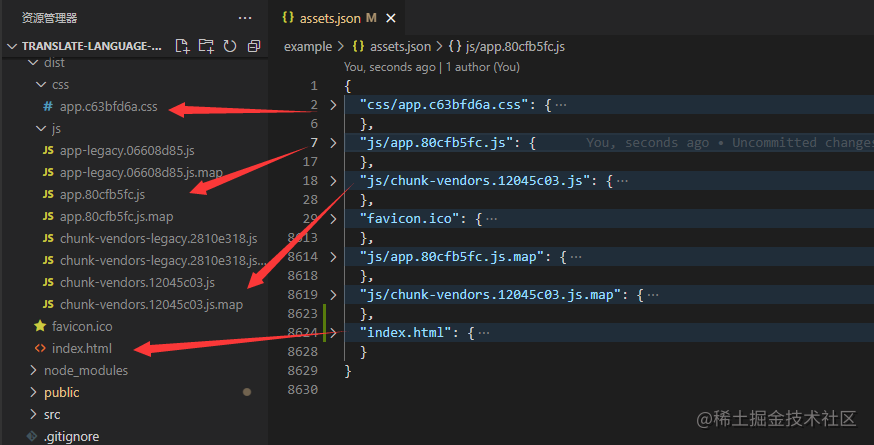The image size is (874, 445).
Task: Click the CSS file type icon for app.c63bfd6a.css
Action: pyautogui.click(x=48, y=107)
